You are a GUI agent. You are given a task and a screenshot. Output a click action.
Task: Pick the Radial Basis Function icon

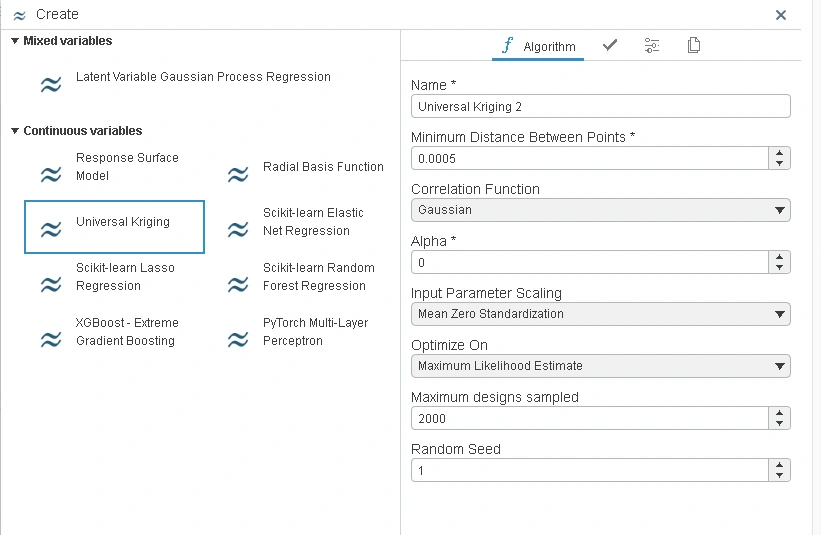pyautogui.click(x=237, y=176)
